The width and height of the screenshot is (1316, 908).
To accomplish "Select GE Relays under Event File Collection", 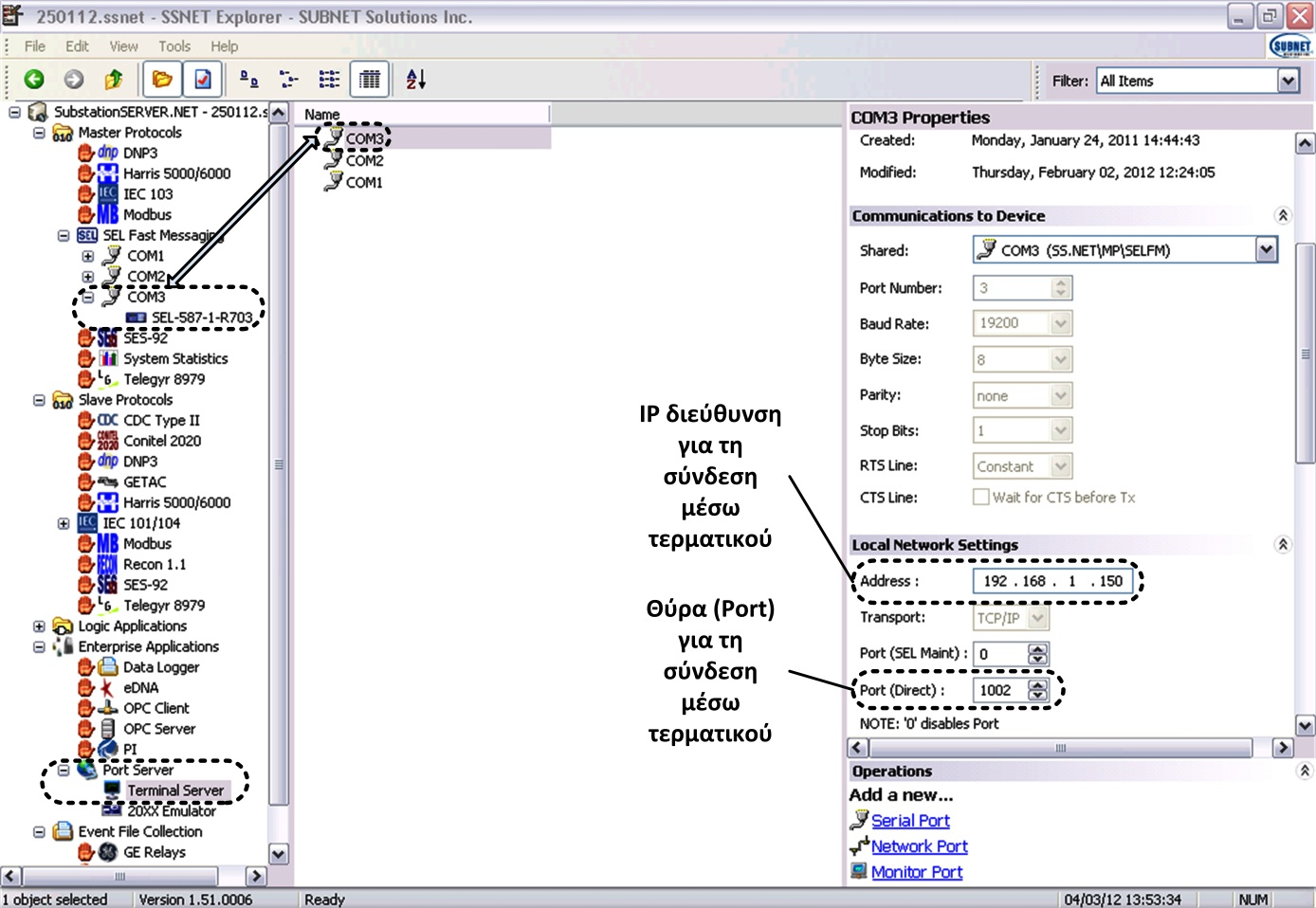I will point(155,852).
